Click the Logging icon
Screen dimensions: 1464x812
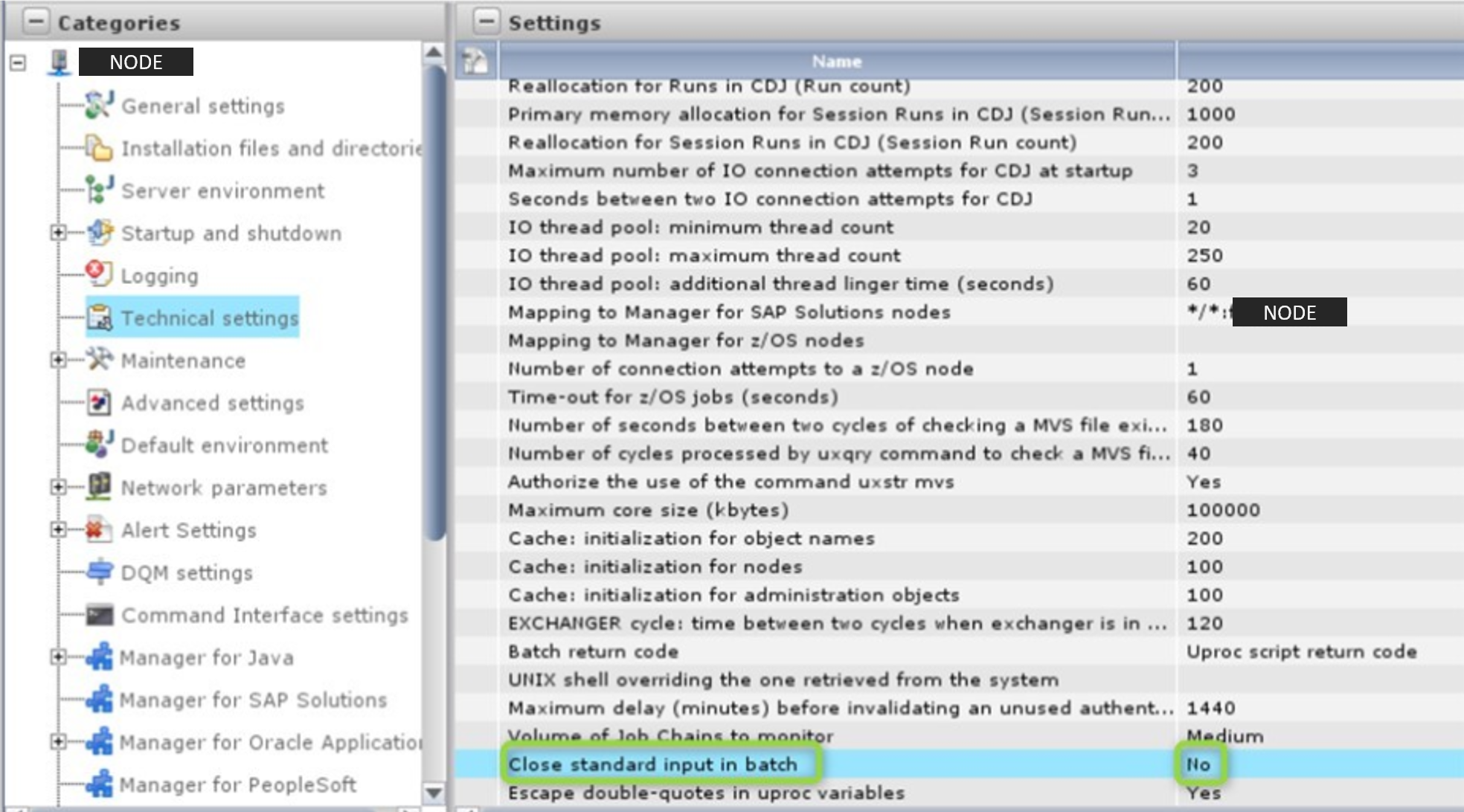click(98, 274)
